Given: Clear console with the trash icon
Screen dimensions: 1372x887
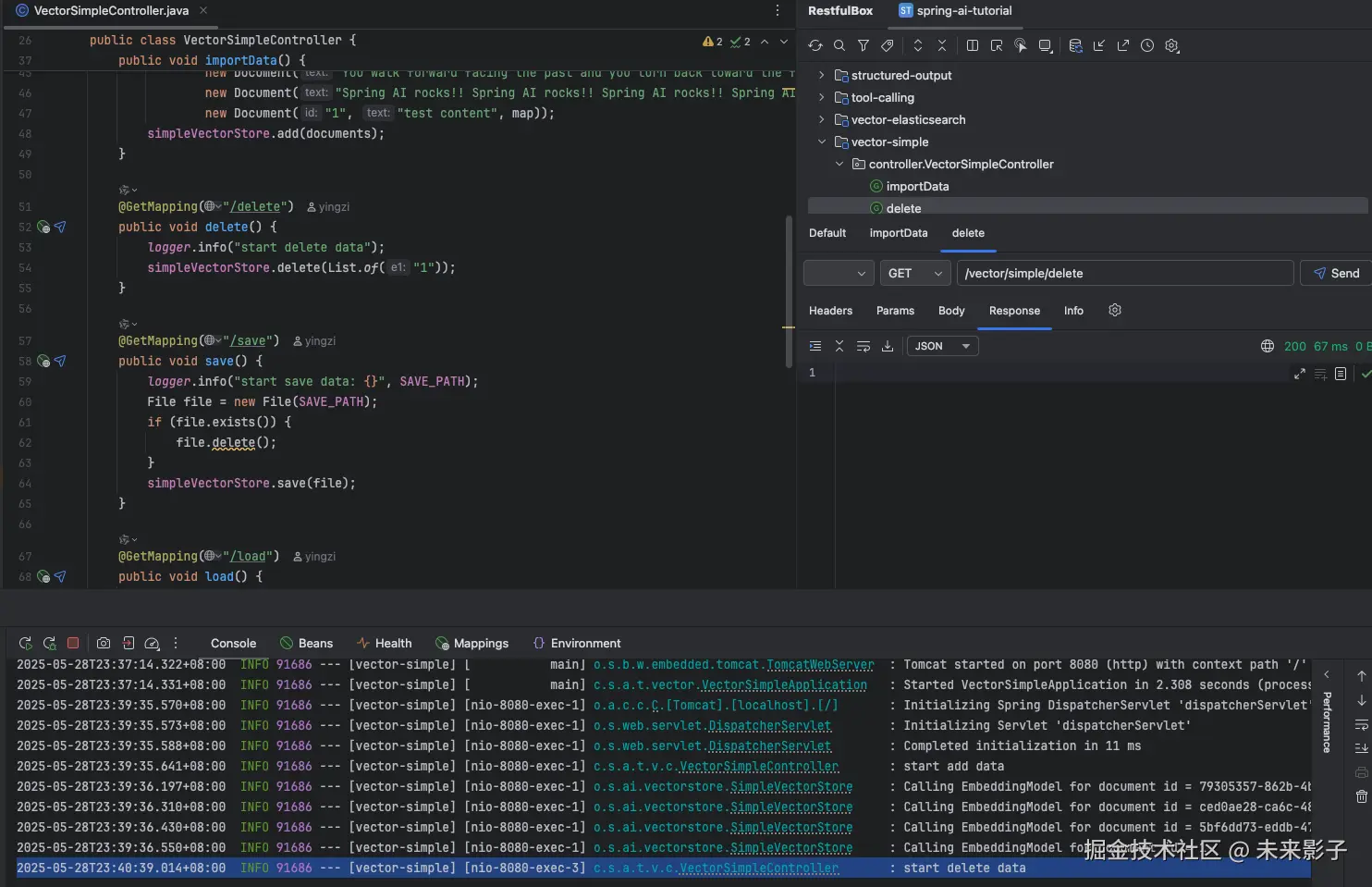Looking at the screenshot, I should click(x=1361, y=796).
